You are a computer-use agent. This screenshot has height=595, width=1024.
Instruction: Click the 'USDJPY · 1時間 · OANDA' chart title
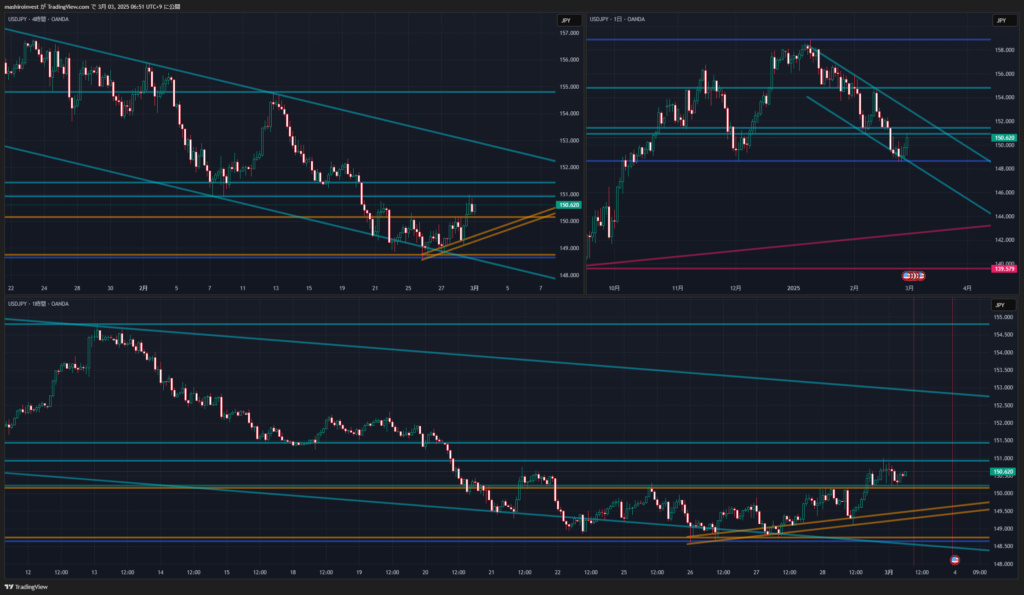39,304
